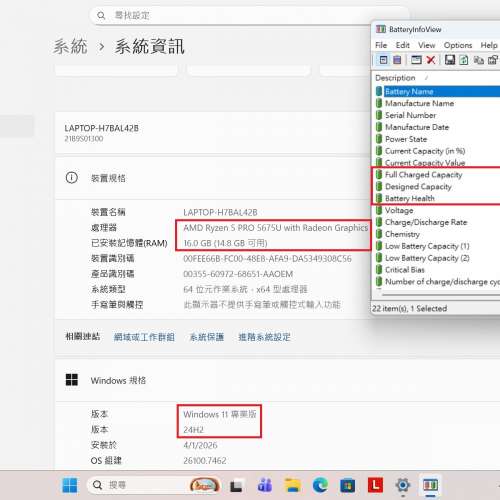Click the purple battery log toolbar icon

pyautogui.click(x=397, y=60)
